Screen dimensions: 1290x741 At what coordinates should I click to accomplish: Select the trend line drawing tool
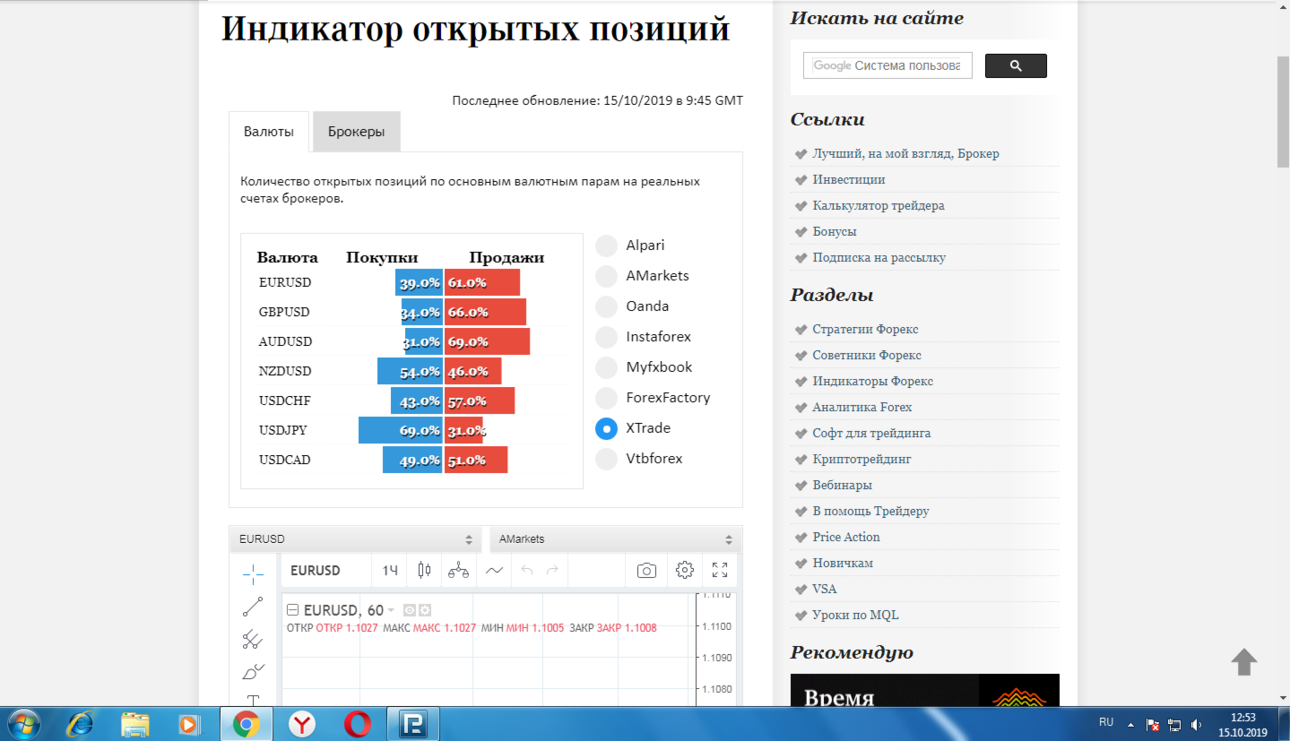coord(253,606)
